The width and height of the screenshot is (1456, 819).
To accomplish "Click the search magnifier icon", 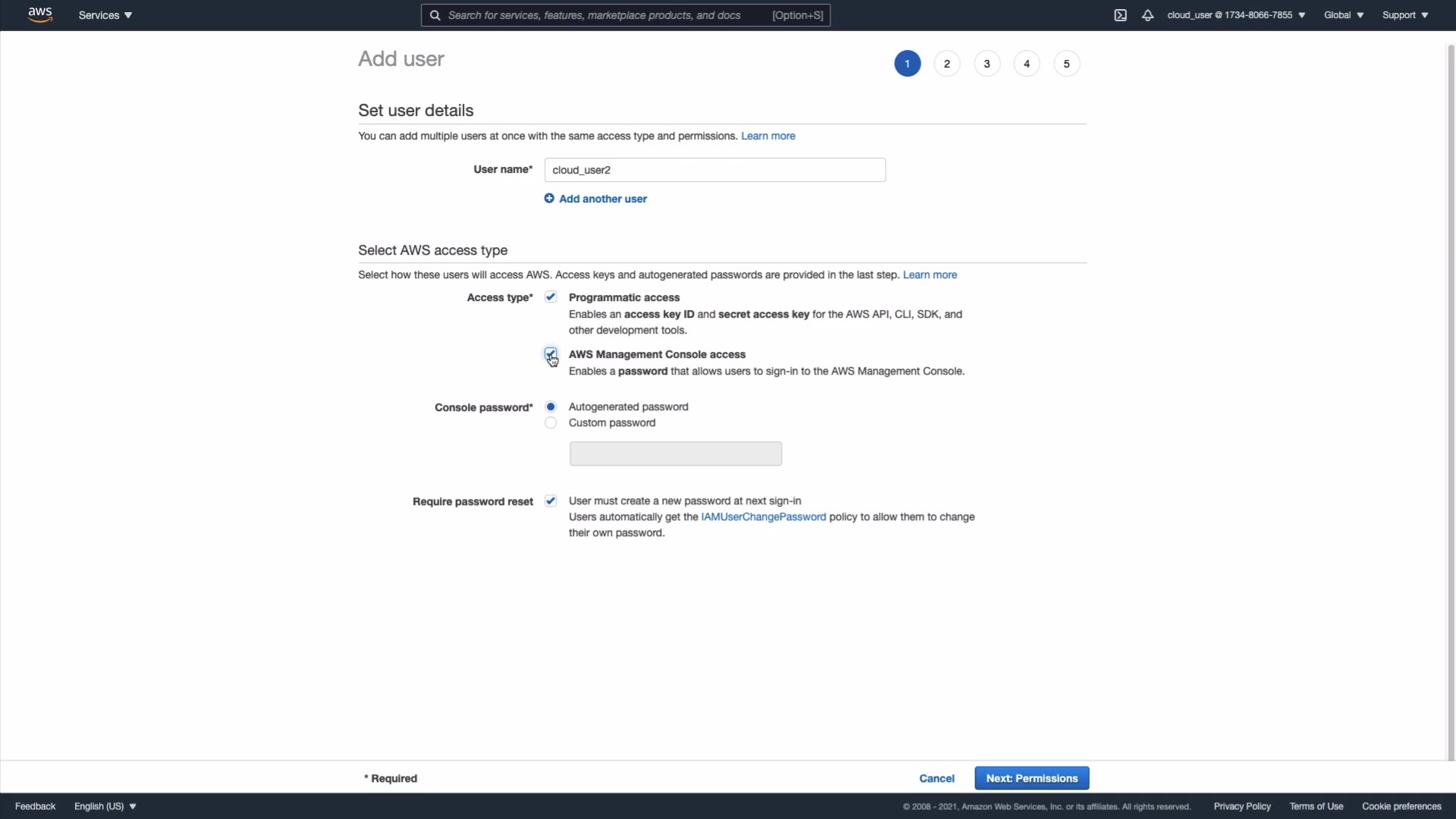I will 435,15.
